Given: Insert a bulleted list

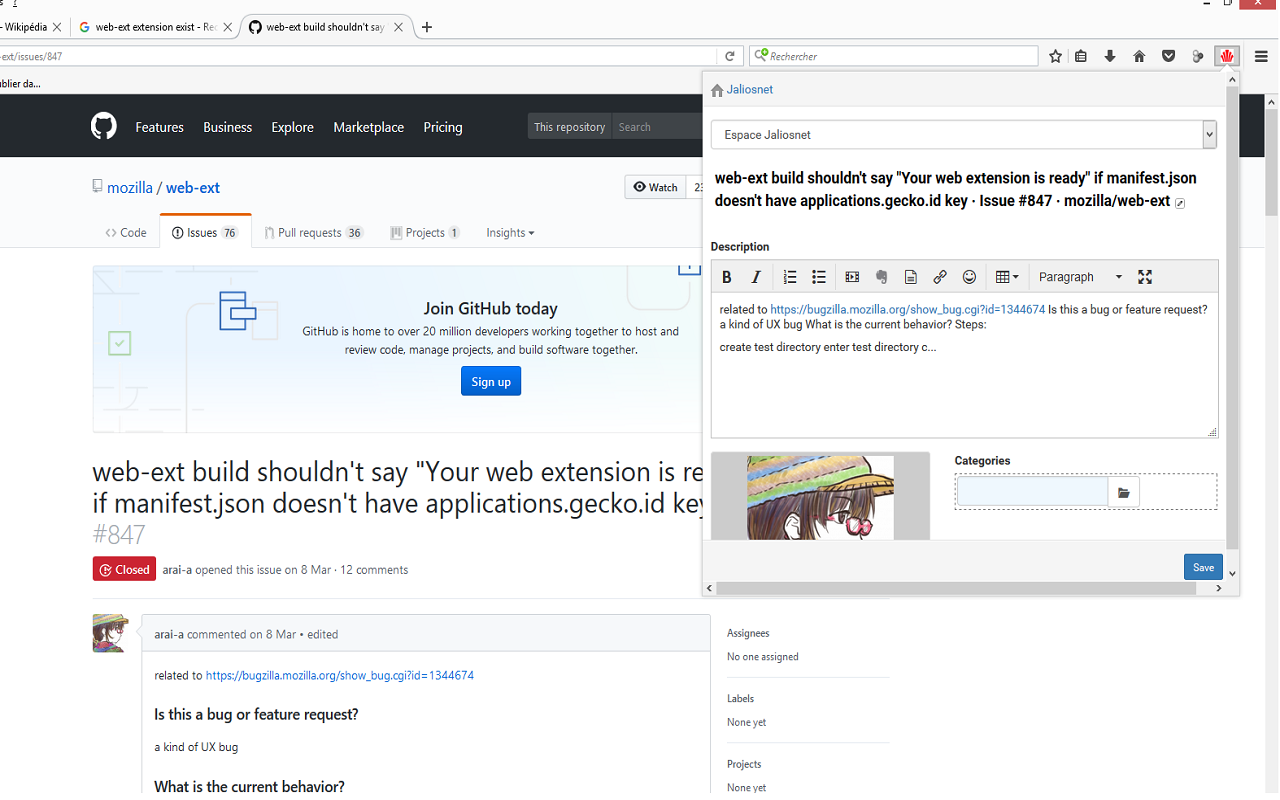Looking at the screenshot, I should pos(819,277).
